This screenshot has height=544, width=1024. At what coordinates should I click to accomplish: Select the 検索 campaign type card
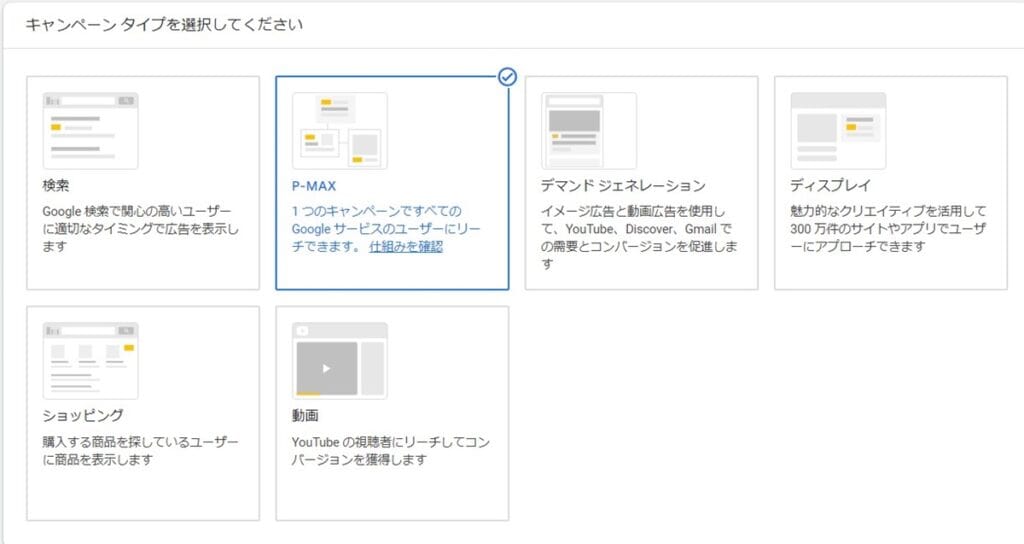(x=143, y=183)
